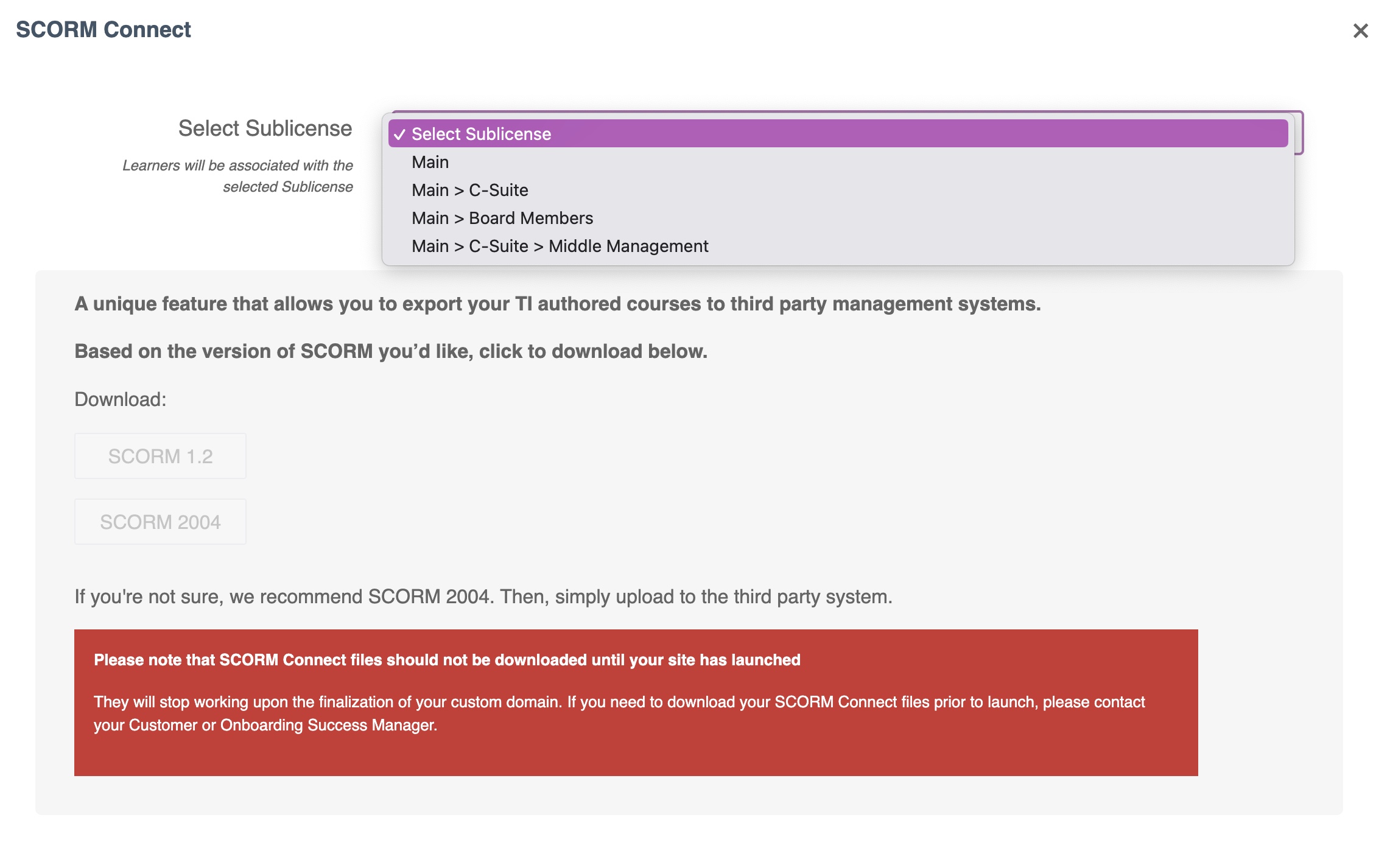Click the checkmark beside Select Sublicense option
The image size is (1376, 868).
point(399,135)
